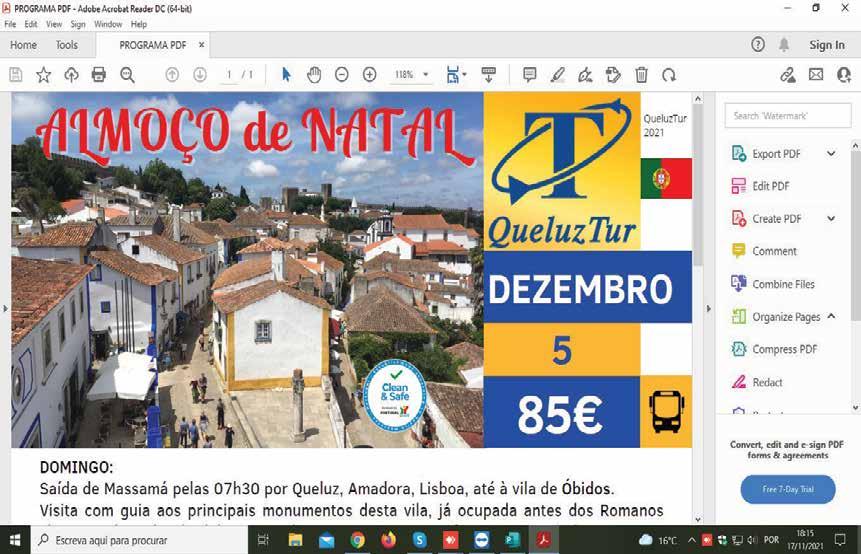Go to next page arrow
The height and width of the screenshot is (554, 861).
[x=200, y=74]
